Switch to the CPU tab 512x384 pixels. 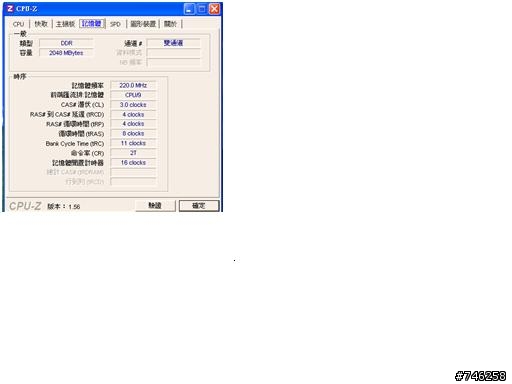pyautogui.click(x=19, y=24)
